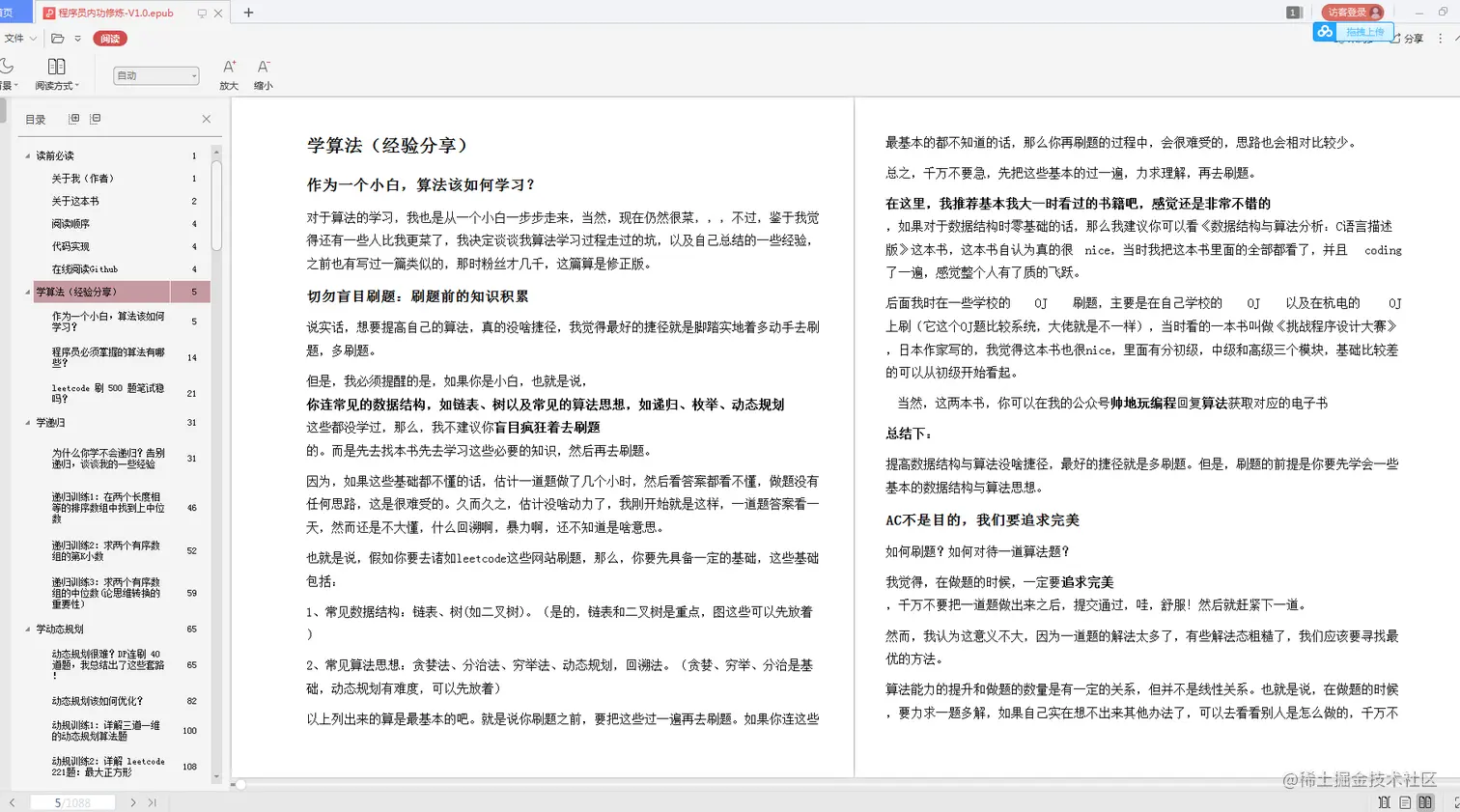This screenshot has width=1460, height=812.
Task: Collapse the 学算法（经验分享）section
Action: point(27,292)
